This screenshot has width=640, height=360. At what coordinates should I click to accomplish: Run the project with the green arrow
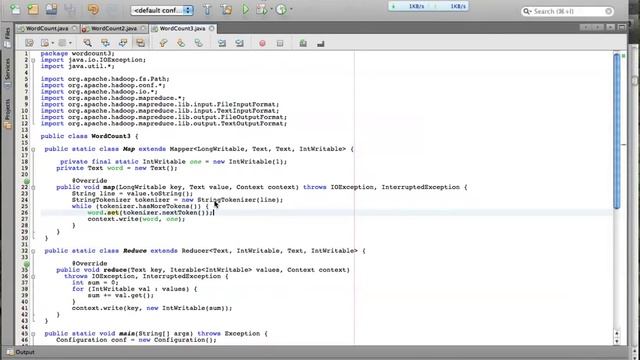(x=245, y=9)
